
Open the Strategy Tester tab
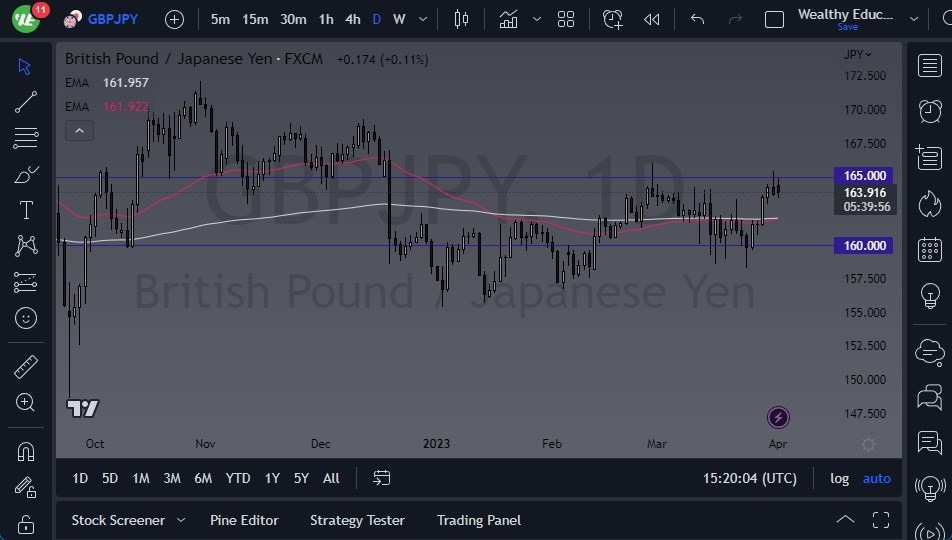(x=357, y=521)
